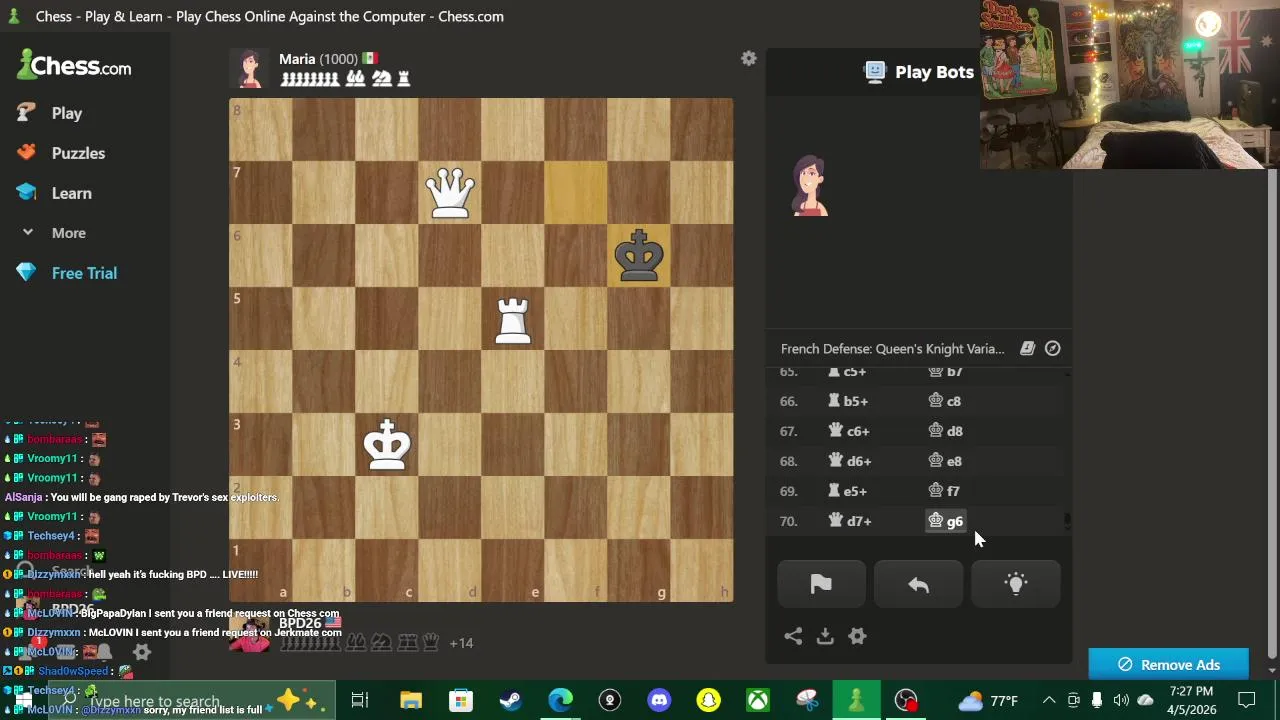1280x720 pixels.
Task: Open Microsoft Edge from taskbar
Action: coord(560,701)
